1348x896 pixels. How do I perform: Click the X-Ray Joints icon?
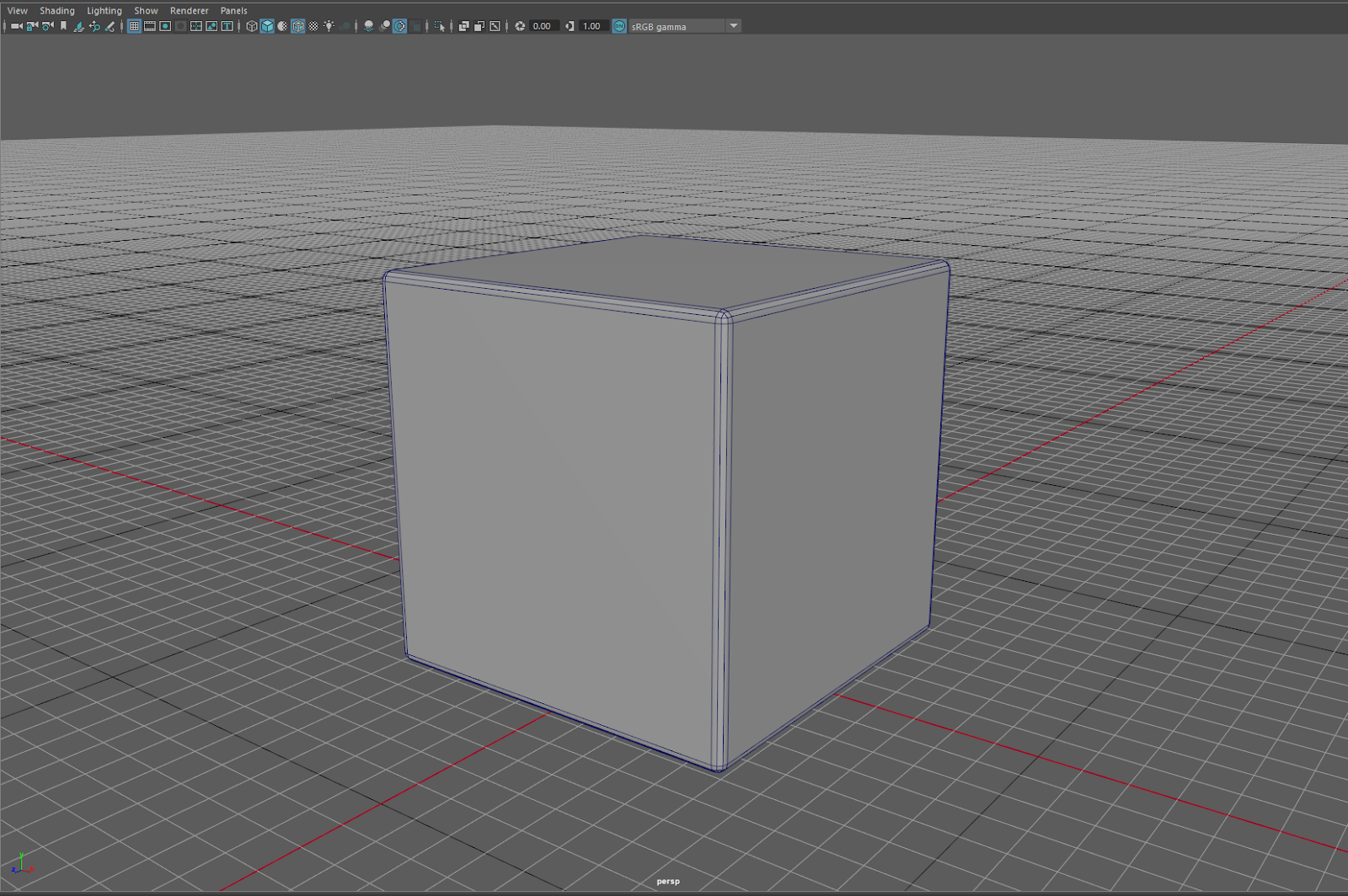(x=495, y=26)
